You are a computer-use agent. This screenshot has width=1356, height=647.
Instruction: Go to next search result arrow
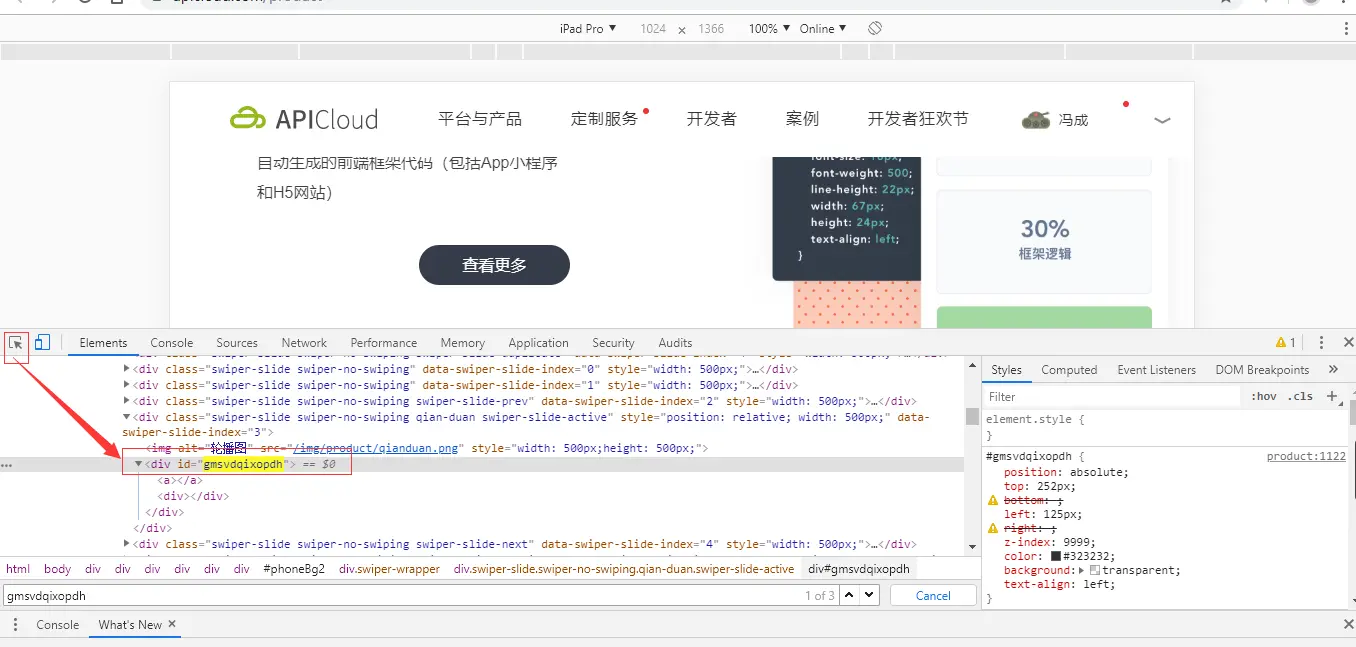click(x=869, y=595)
